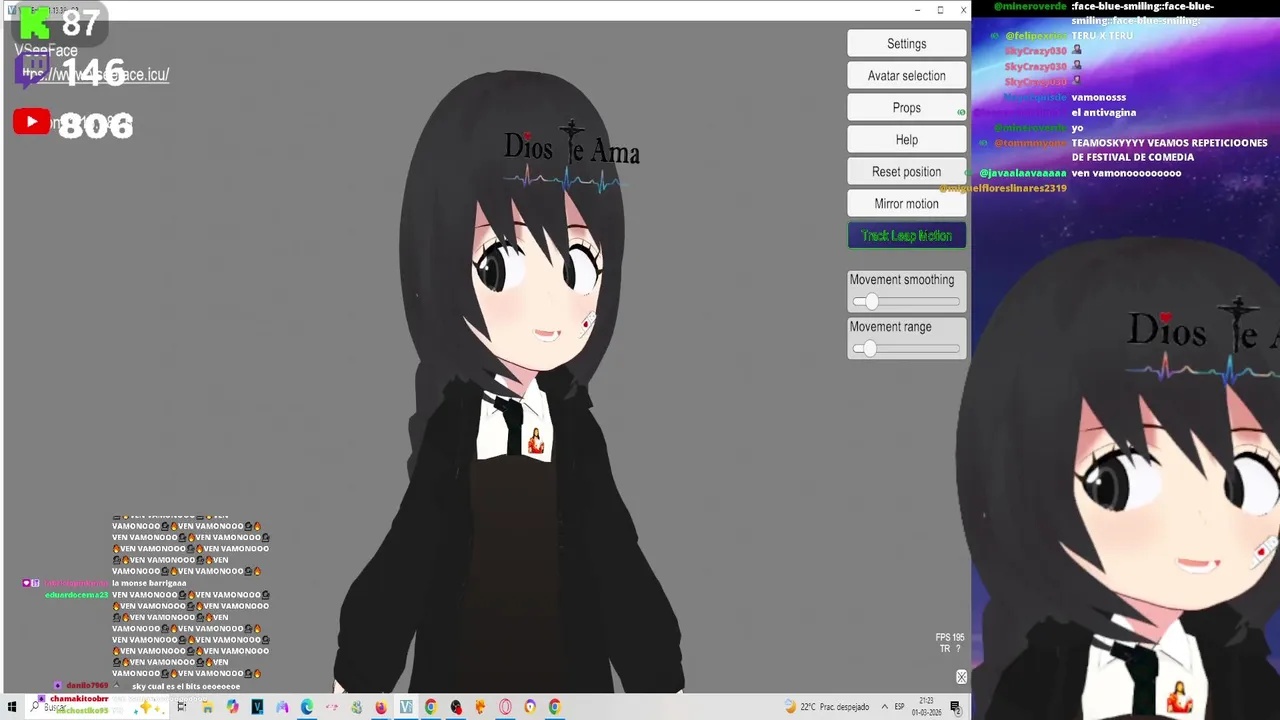This screenshot has width=1280, height=720.
Task: Open the Chrome icon beside VSeeFace icon
Action: point(430,707)
